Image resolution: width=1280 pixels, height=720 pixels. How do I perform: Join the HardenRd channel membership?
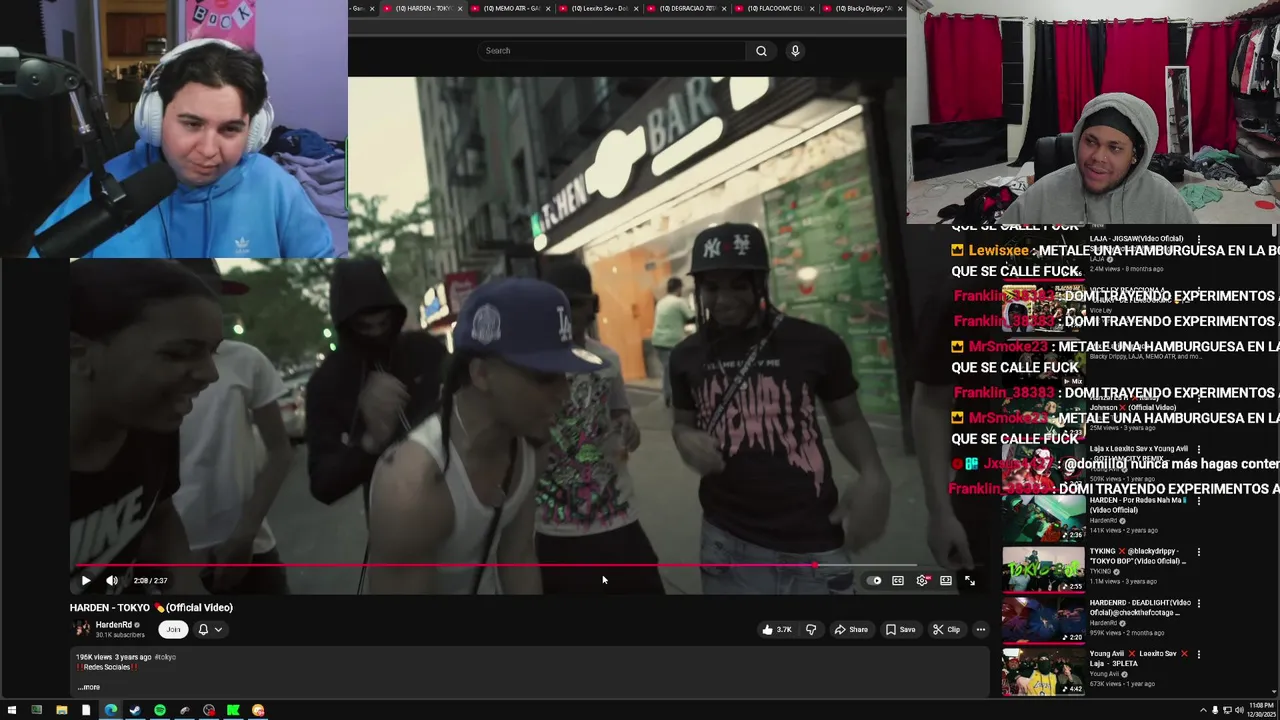pyautogui.click(x=173, y=629)
